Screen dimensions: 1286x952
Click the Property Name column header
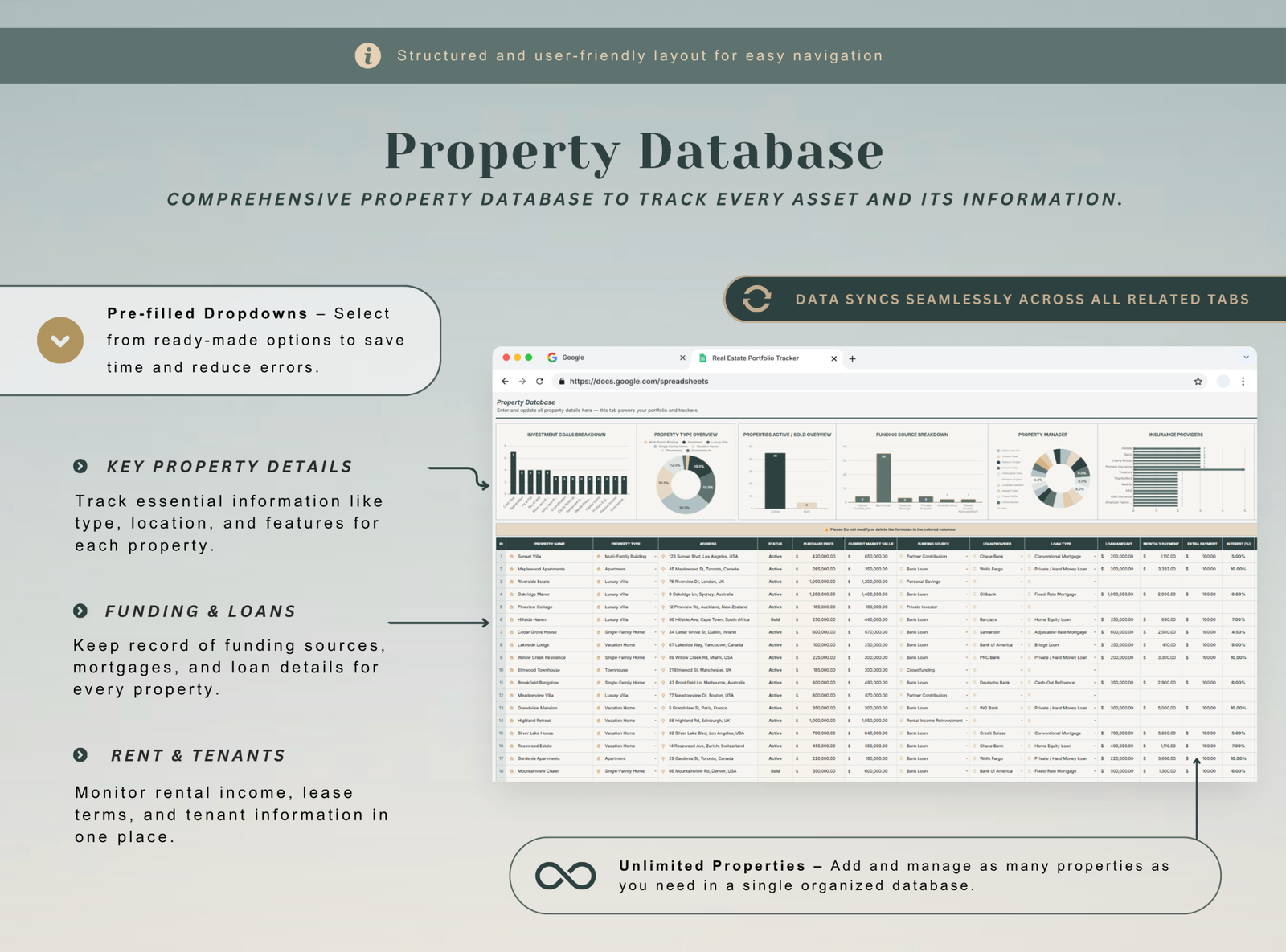(550, 544)
